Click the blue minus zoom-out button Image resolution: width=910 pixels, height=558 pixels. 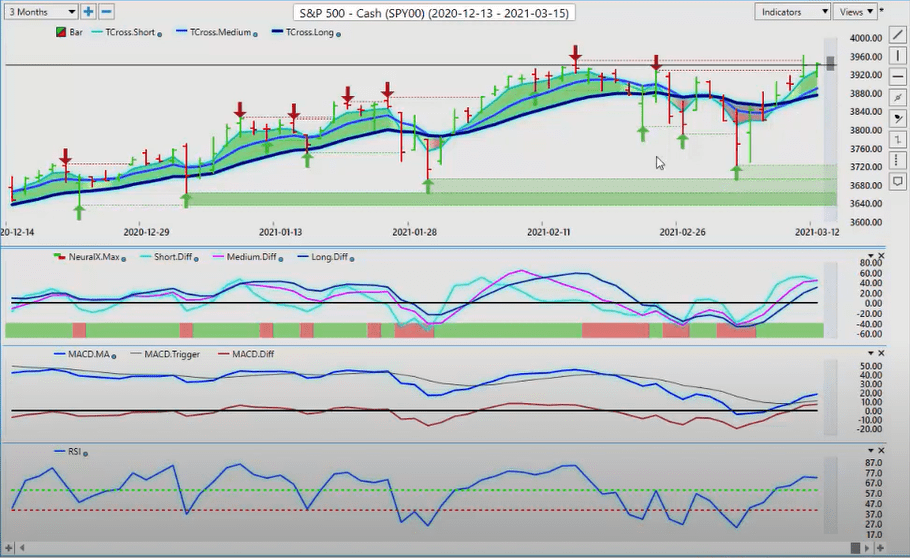[106, 11]
